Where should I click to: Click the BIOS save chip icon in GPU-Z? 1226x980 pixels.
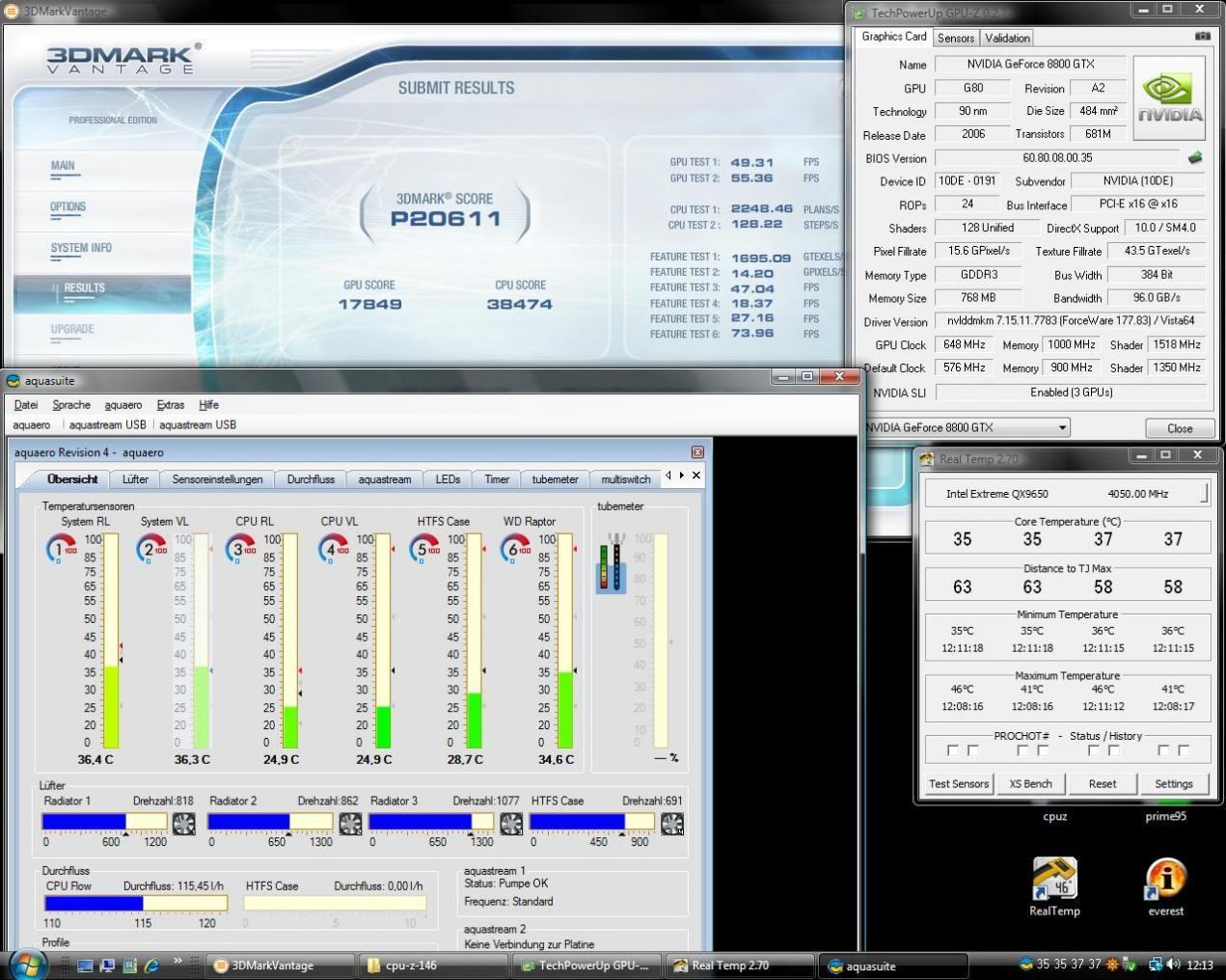coord(1195,157)
